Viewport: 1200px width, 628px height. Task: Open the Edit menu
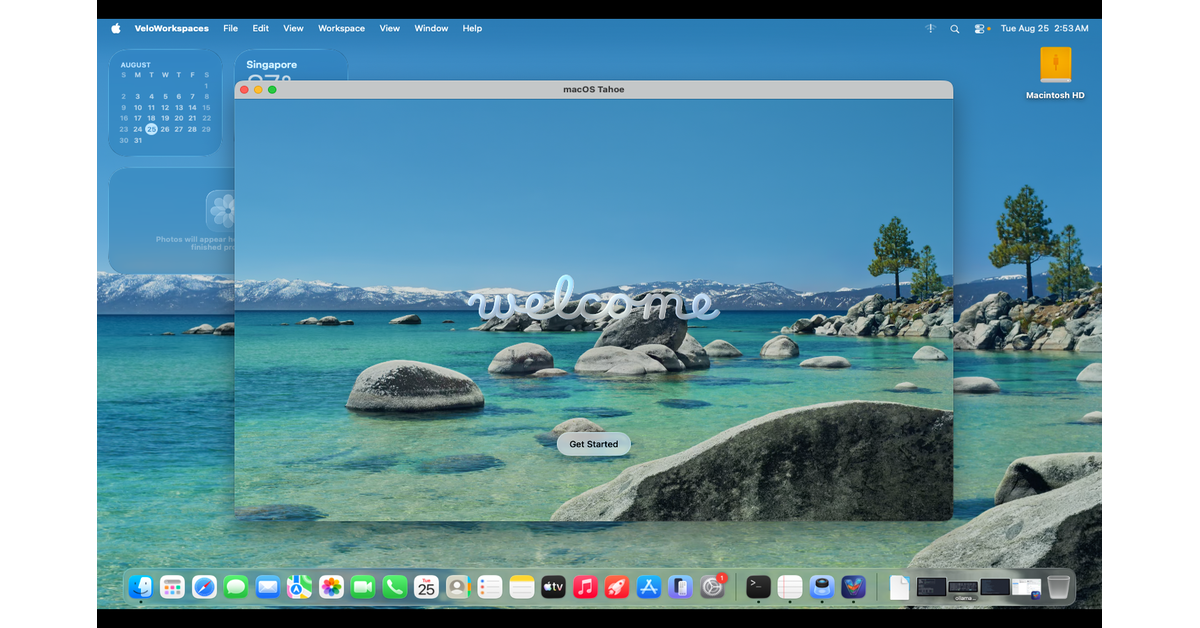pos(260,28)
